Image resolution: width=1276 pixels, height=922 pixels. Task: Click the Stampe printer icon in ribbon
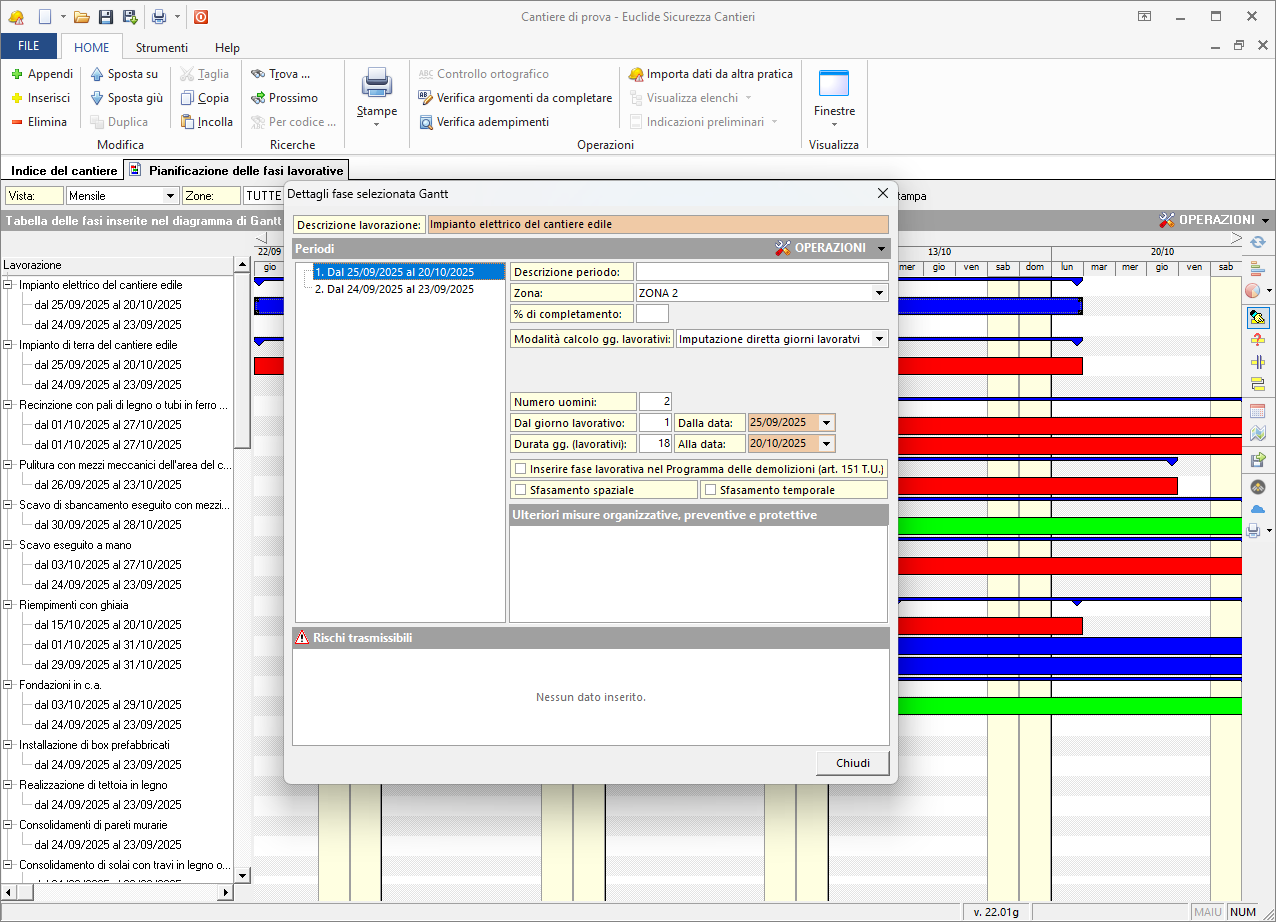[377, 84]
